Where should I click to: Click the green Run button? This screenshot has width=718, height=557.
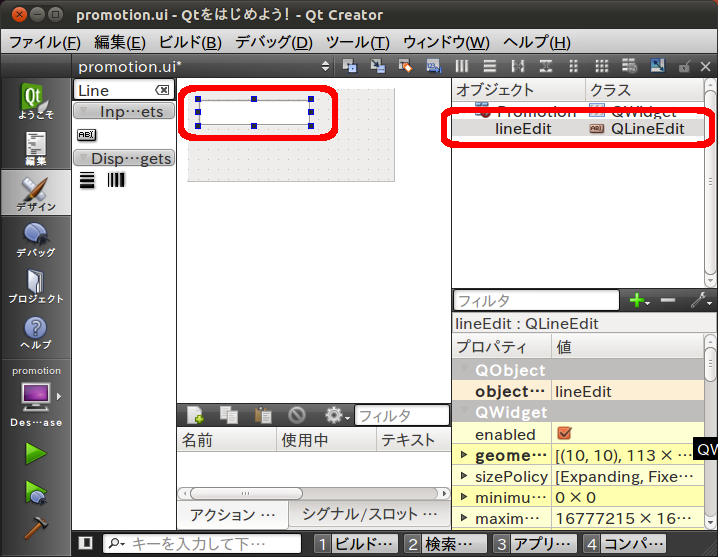click(x=36, y=453)
